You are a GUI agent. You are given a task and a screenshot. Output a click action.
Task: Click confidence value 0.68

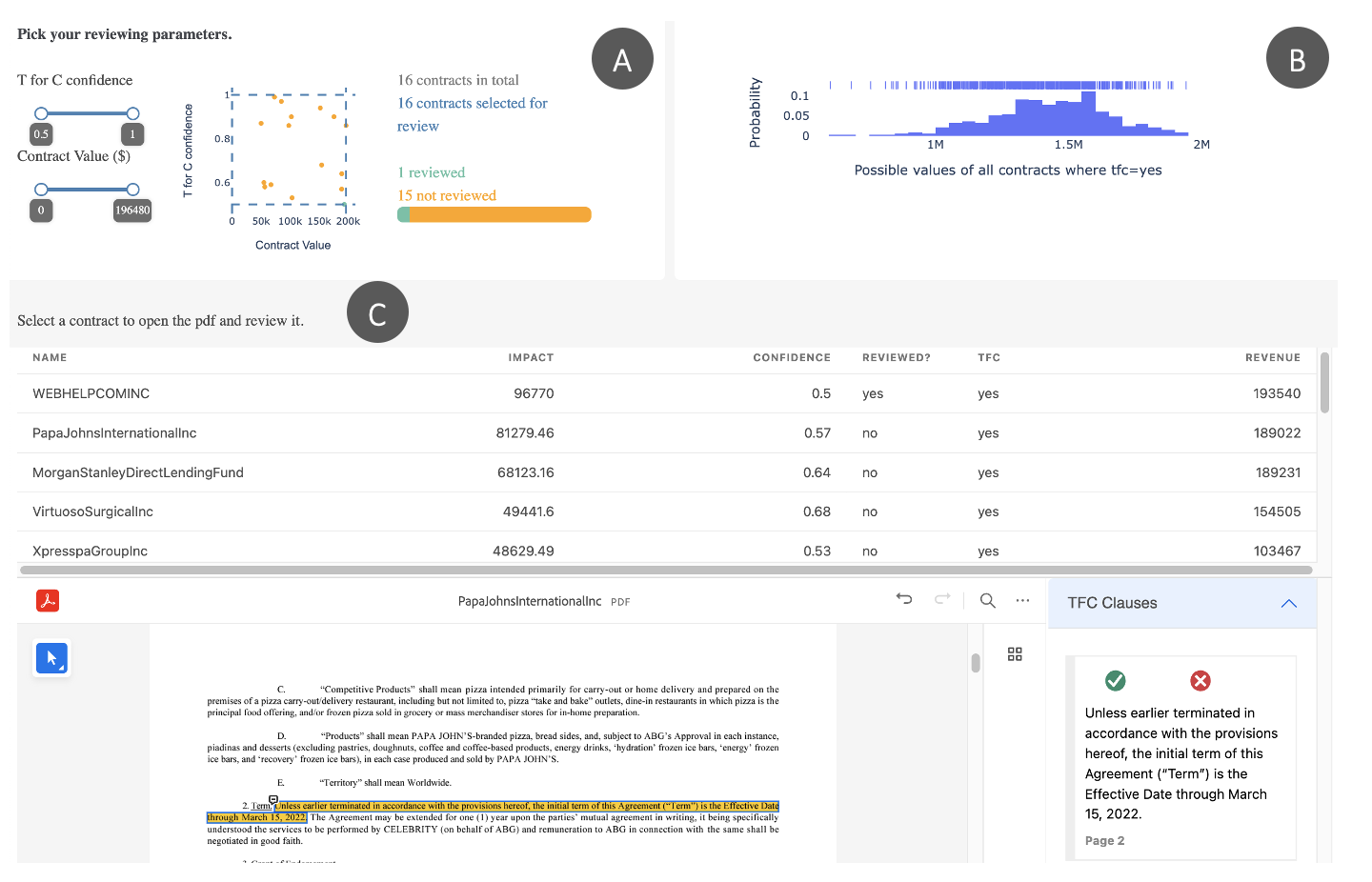click(x=817, y=511)
